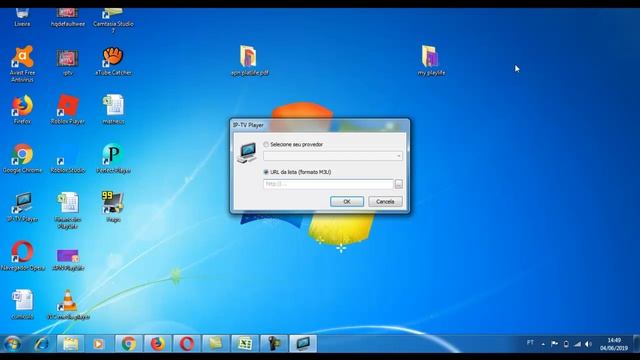Confirm the IP-TV Player dialog with OK
The width and height of the screenshot is (640, 360).
coord(347,202)
